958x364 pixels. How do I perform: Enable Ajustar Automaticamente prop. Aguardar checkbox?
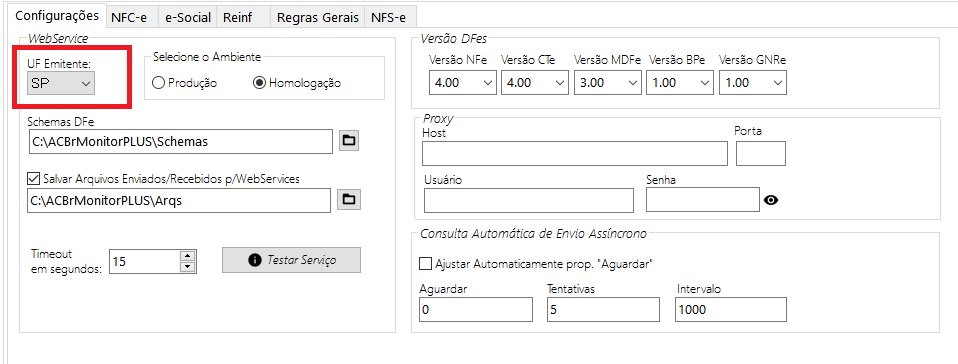[425, 264]
